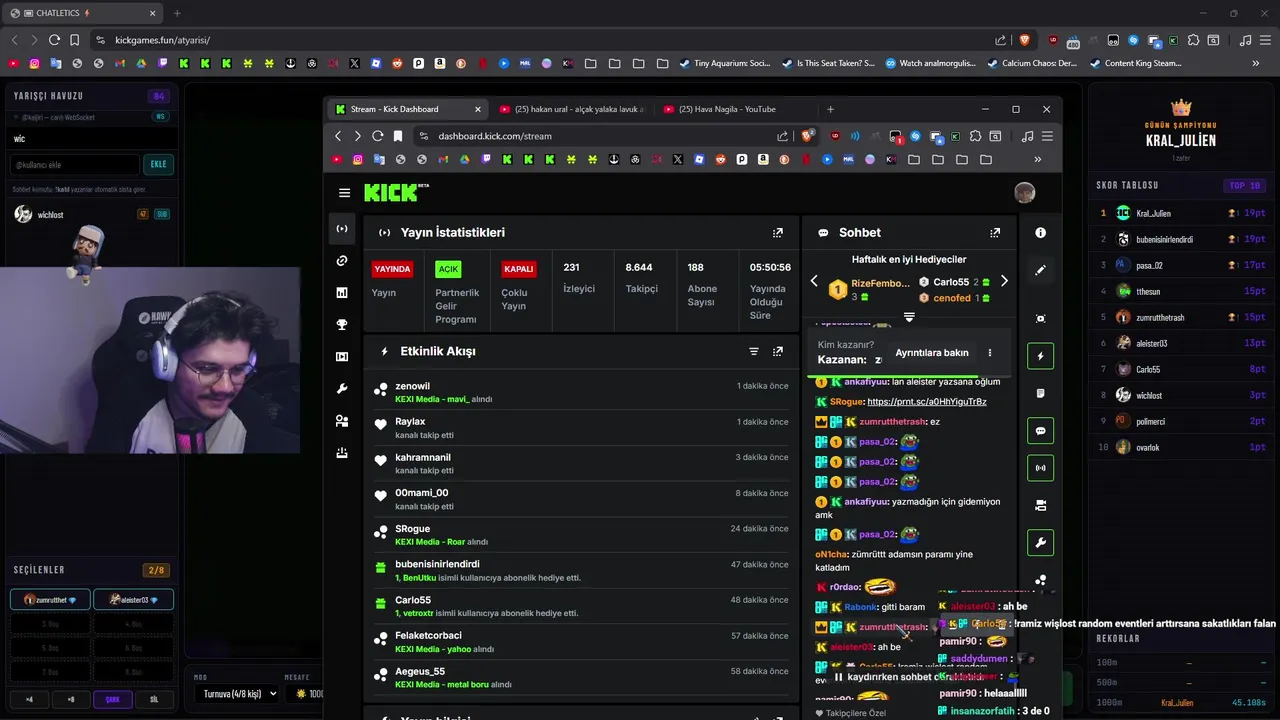Click the zenowil activity feed entry
The width and height of the screenshot is (1280, 720).
coord(581,392)
